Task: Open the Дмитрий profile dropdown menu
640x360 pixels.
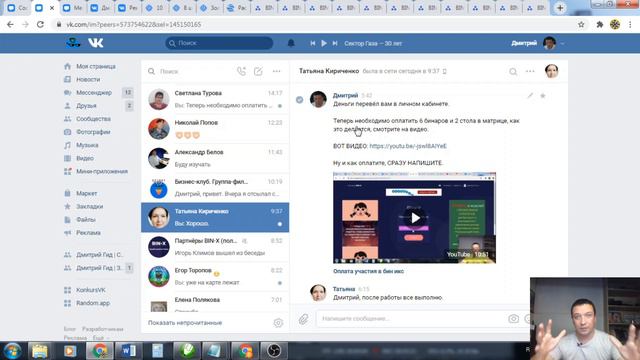Action: pyautogui.click(x=538, y=43)
